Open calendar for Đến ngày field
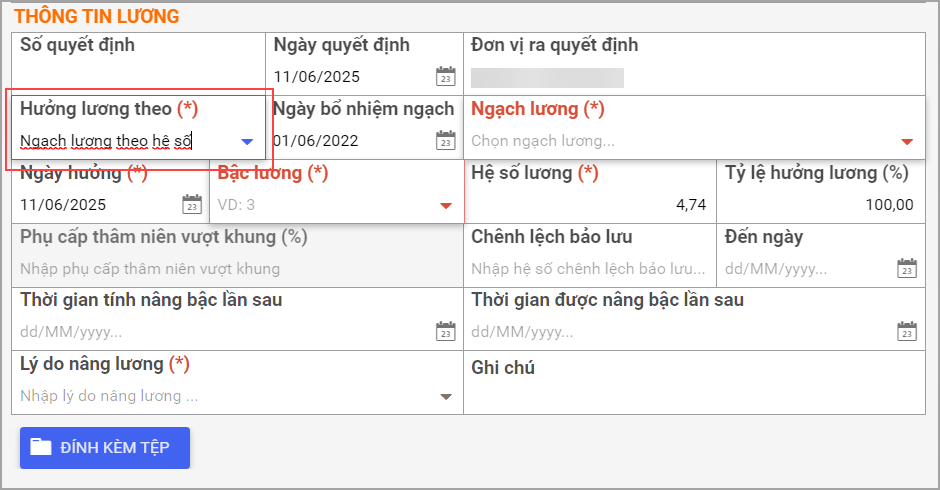The width and height of the screenshot is (940, 490). coord(907,268)
